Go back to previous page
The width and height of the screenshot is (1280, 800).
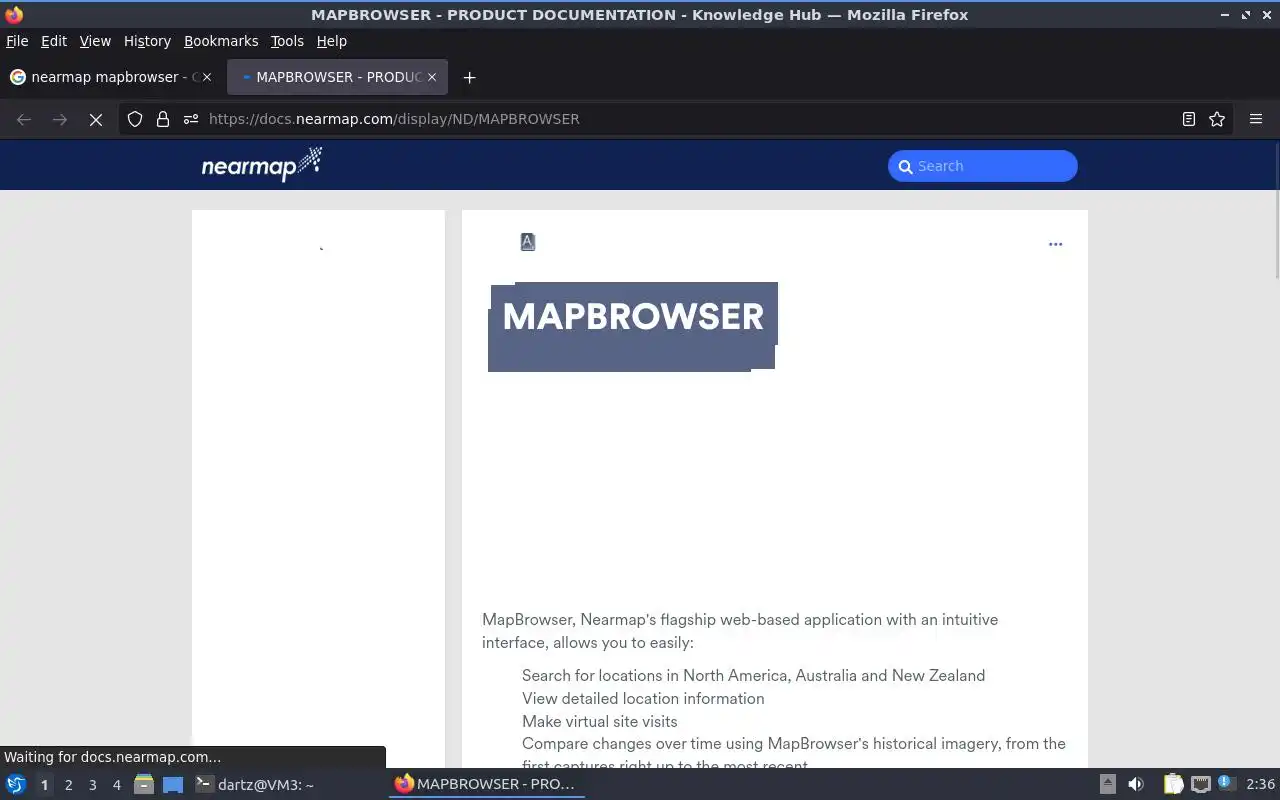pyautogui.click(x=24, y=119)
